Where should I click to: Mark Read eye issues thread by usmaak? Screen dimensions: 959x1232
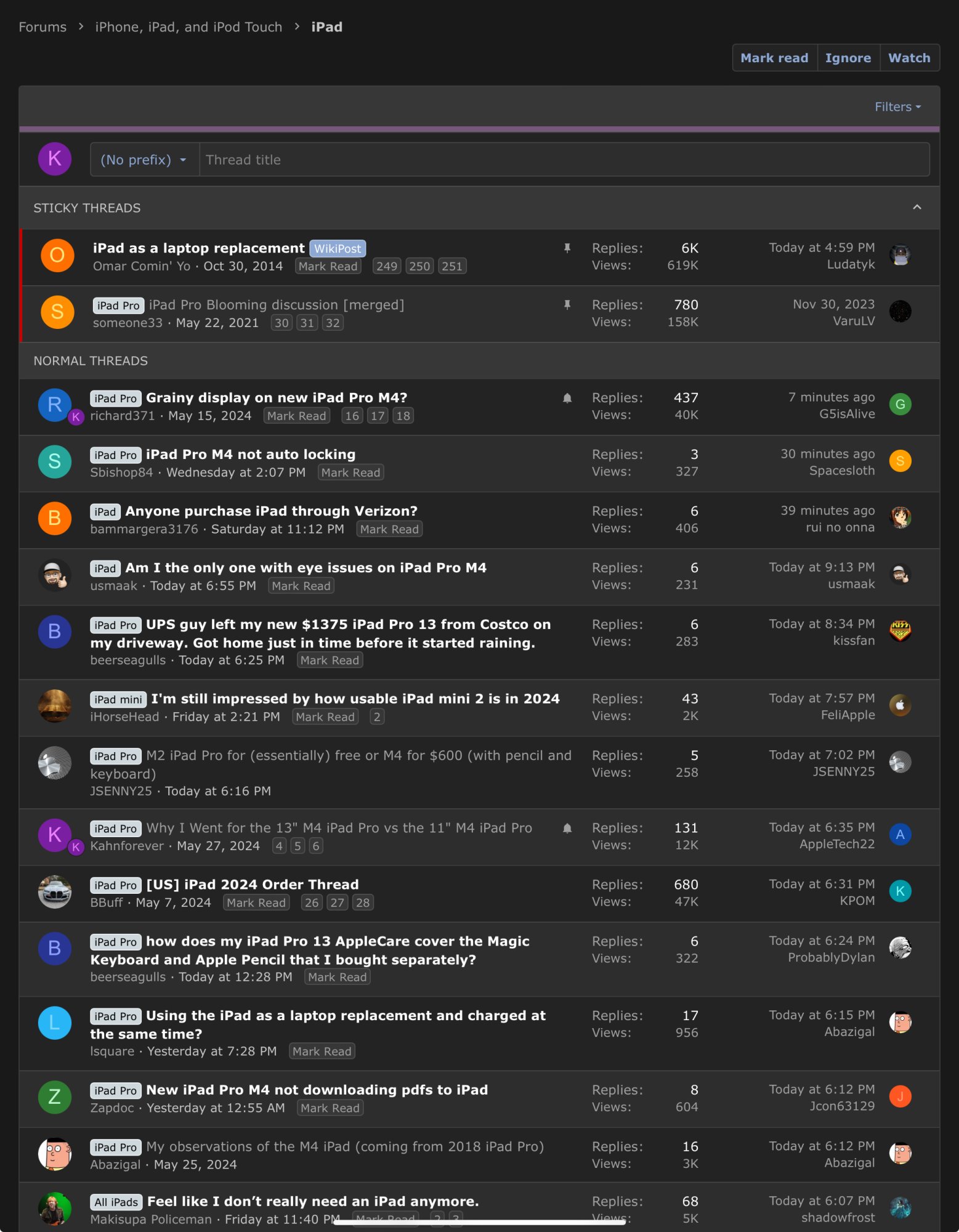tap(301, 586)
